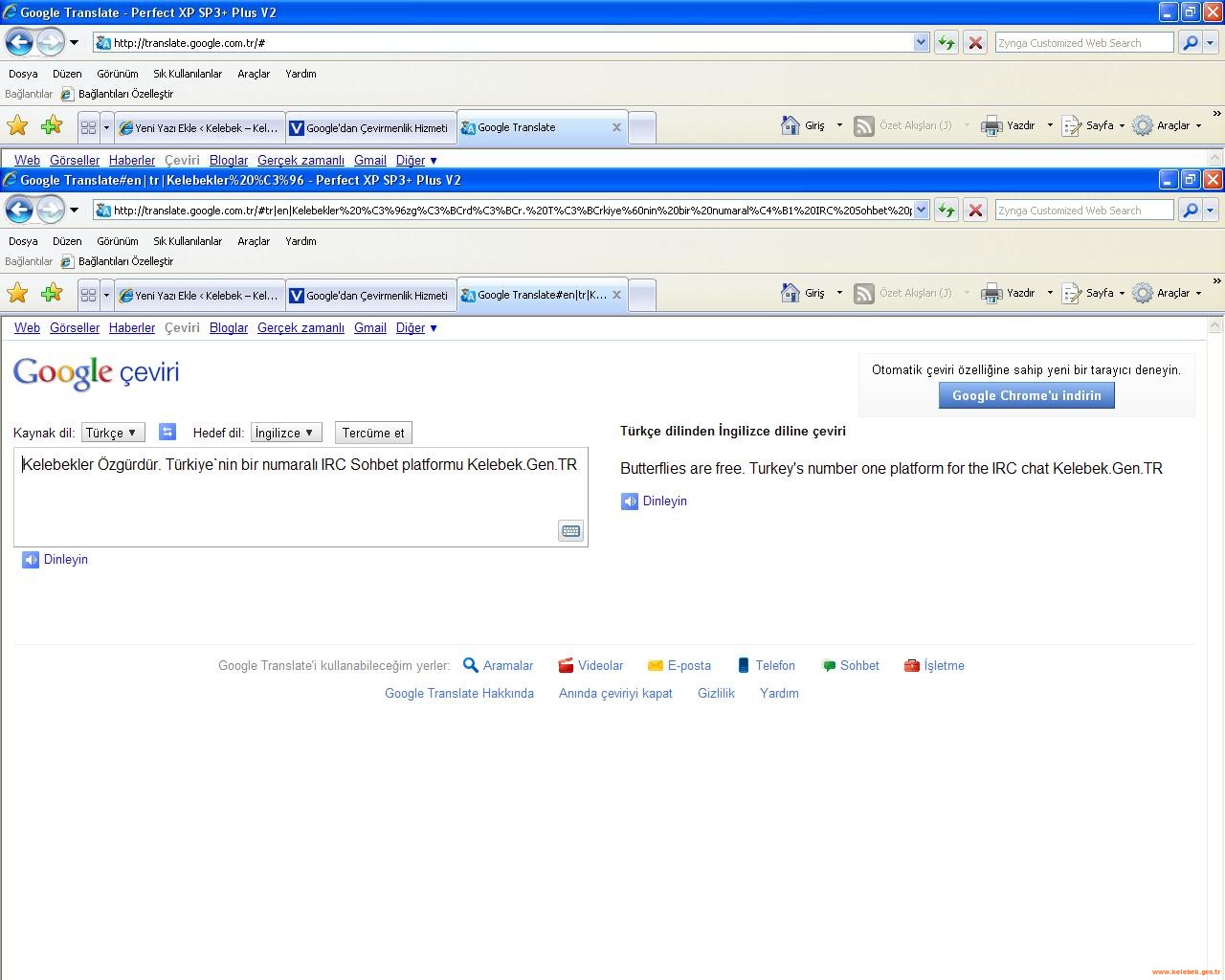Screen dimensions: 1225x980
Task: Click Zynga search field in front window
Action: click(x=1083, y=211)
